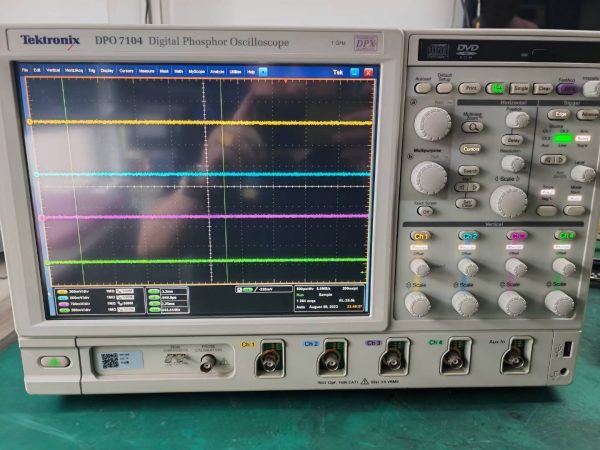600x450 pixels.
Task: Open the Utilities menu dropdown
Action: click(235, 71)
